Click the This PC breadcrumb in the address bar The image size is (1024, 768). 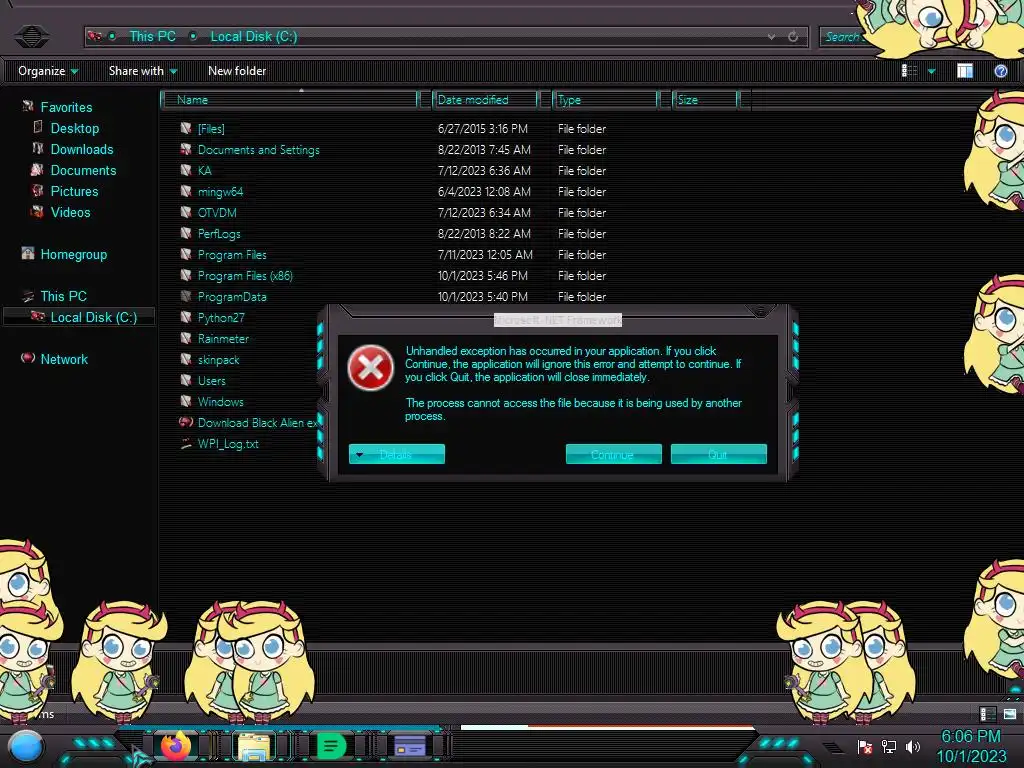(x=152, y=37)
